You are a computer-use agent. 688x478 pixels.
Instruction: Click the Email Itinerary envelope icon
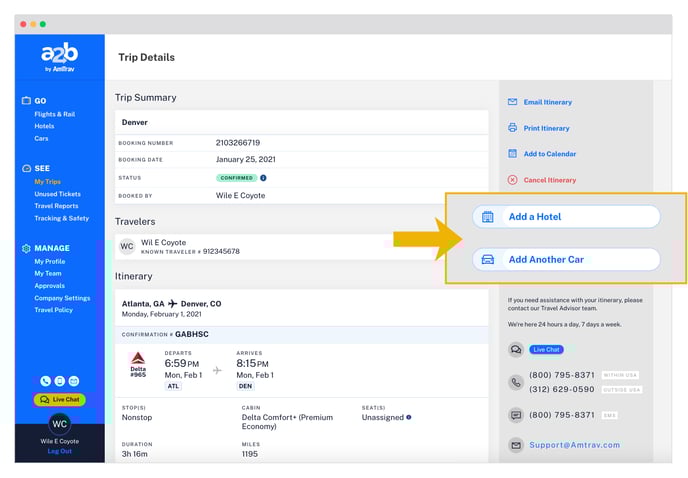pos(513,102)
